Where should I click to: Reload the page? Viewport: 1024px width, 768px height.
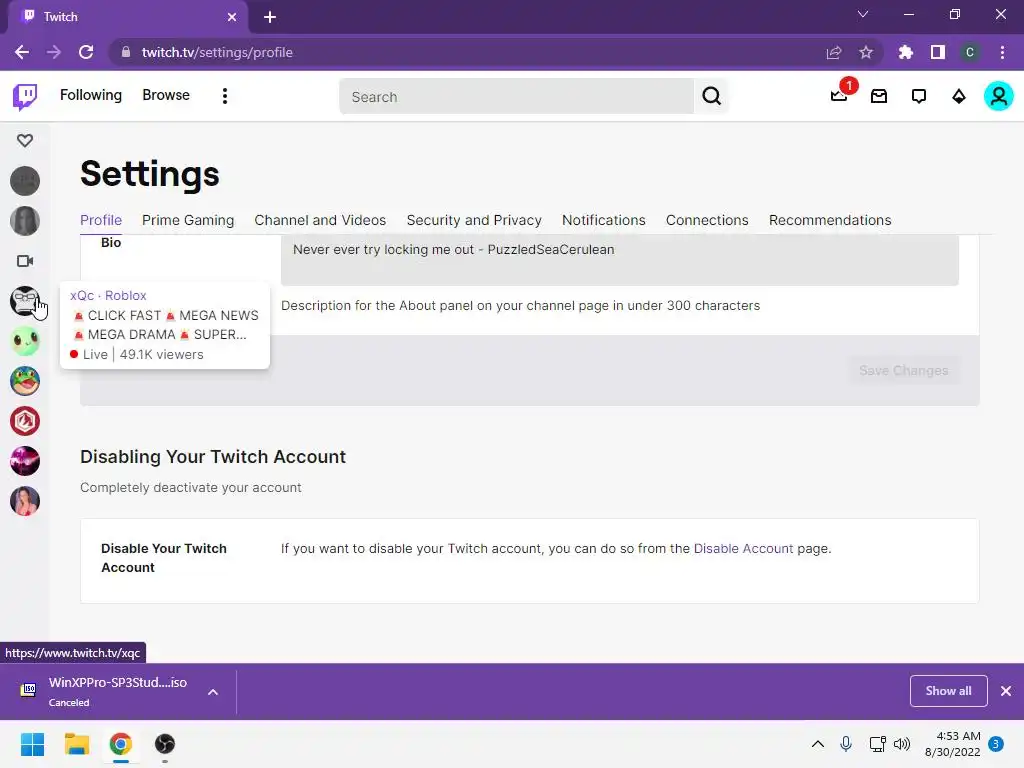(86, 52)
